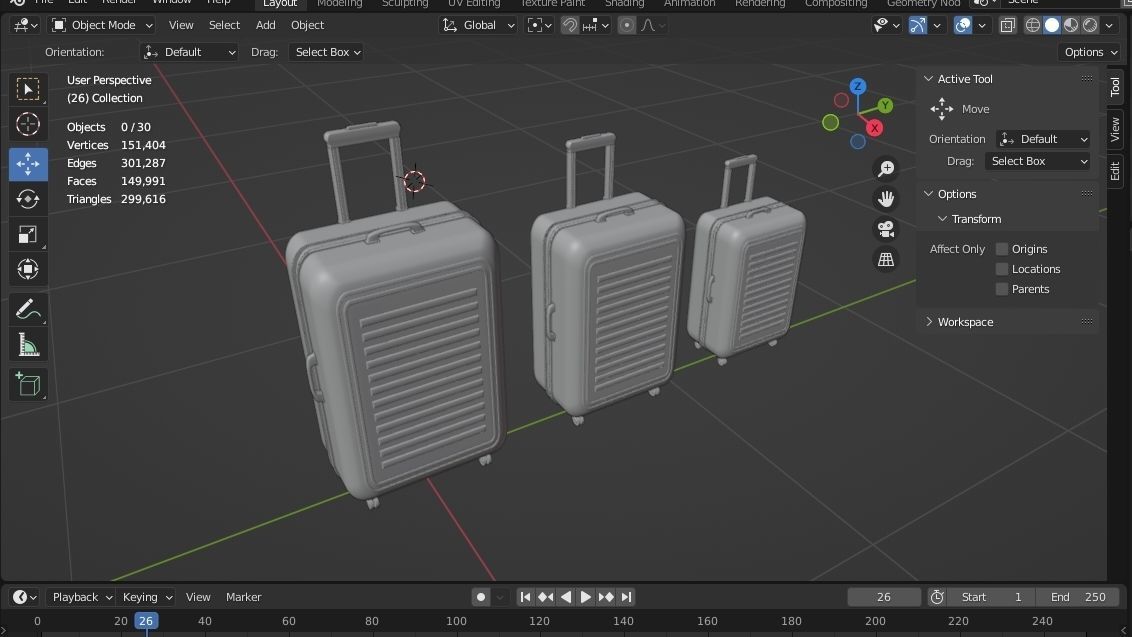Open the Playback dropdown
This screenshot has width=1132, height=637.
point(82,597)
